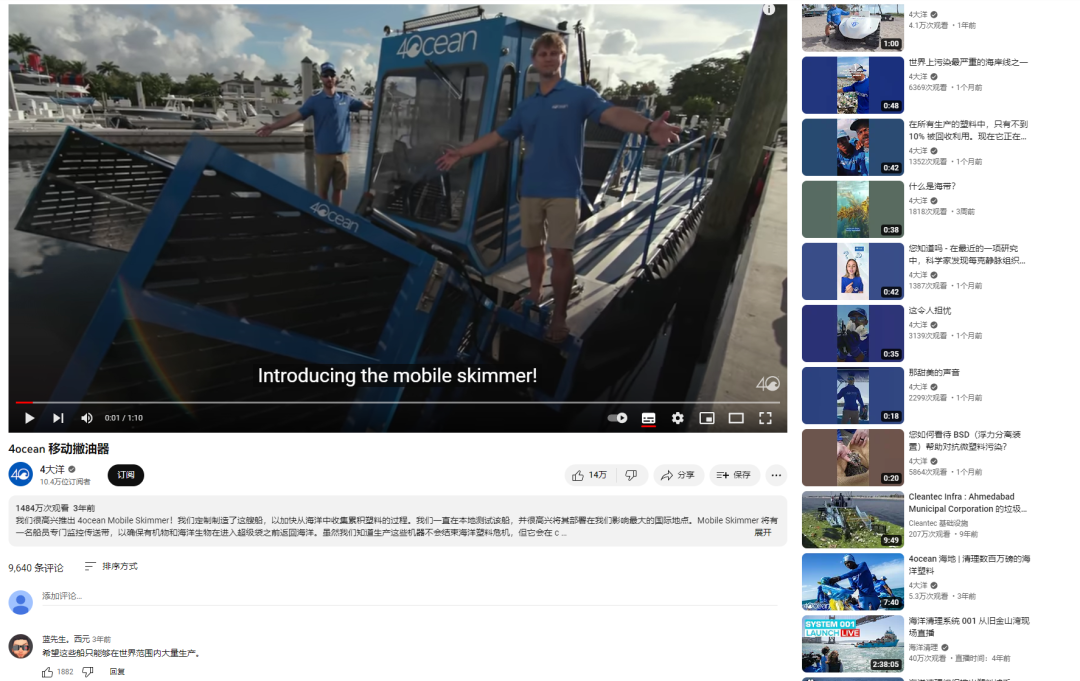Toggle subtitles with the captions icon
This screenshot has height=681, width=1080.
648,418
